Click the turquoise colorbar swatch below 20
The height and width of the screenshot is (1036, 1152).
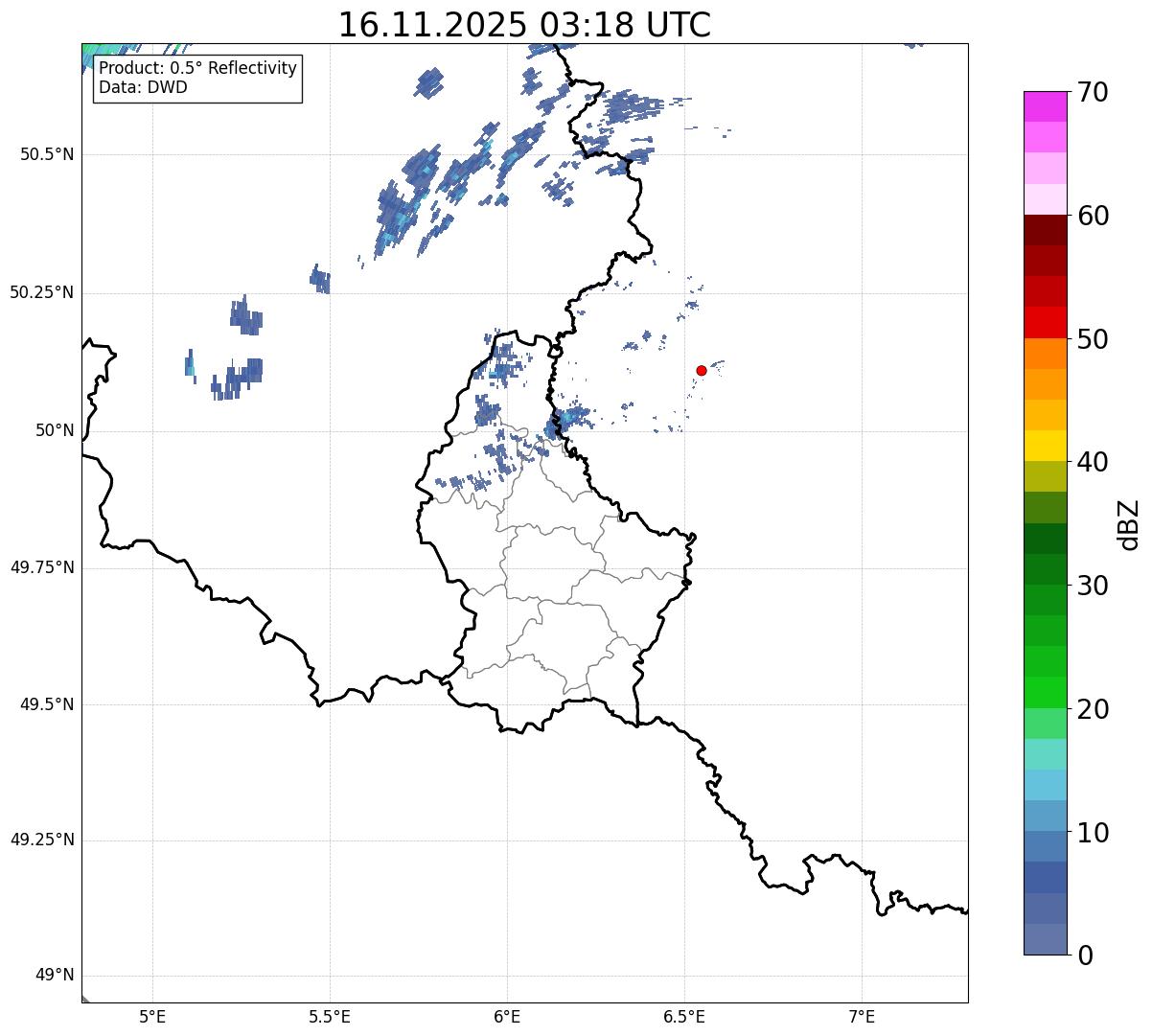(x=1046, y=754)
